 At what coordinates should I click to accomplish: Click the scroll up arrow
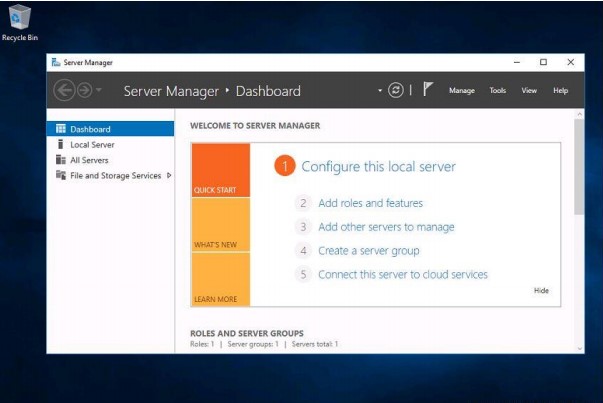pyautogui.click(x=580, y=114)
